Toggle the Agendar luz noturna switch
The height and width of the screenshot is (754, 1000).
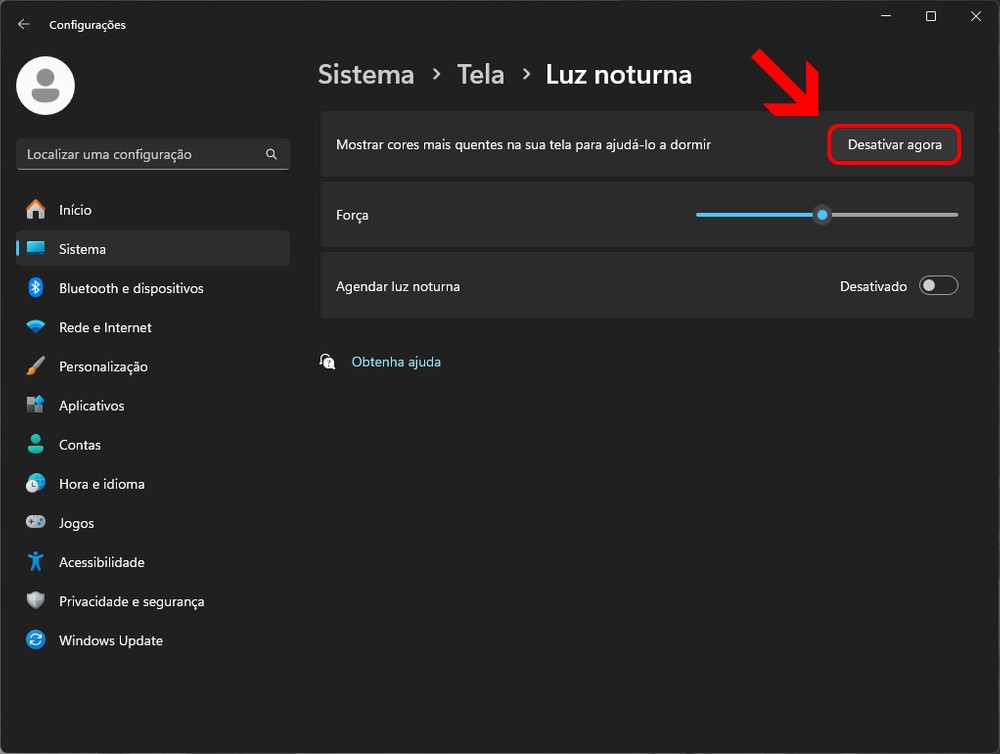(938, 286)
